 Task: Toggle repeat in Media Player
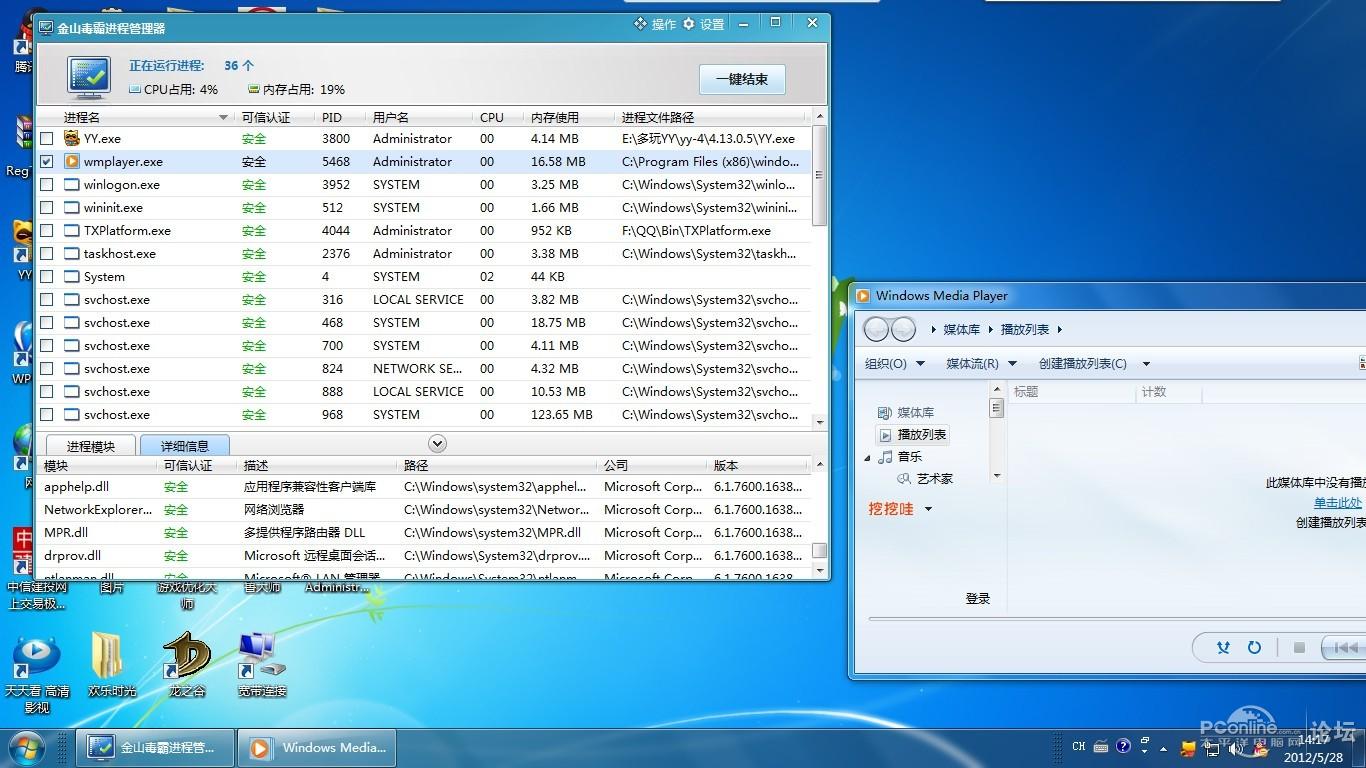point(1254,648)
